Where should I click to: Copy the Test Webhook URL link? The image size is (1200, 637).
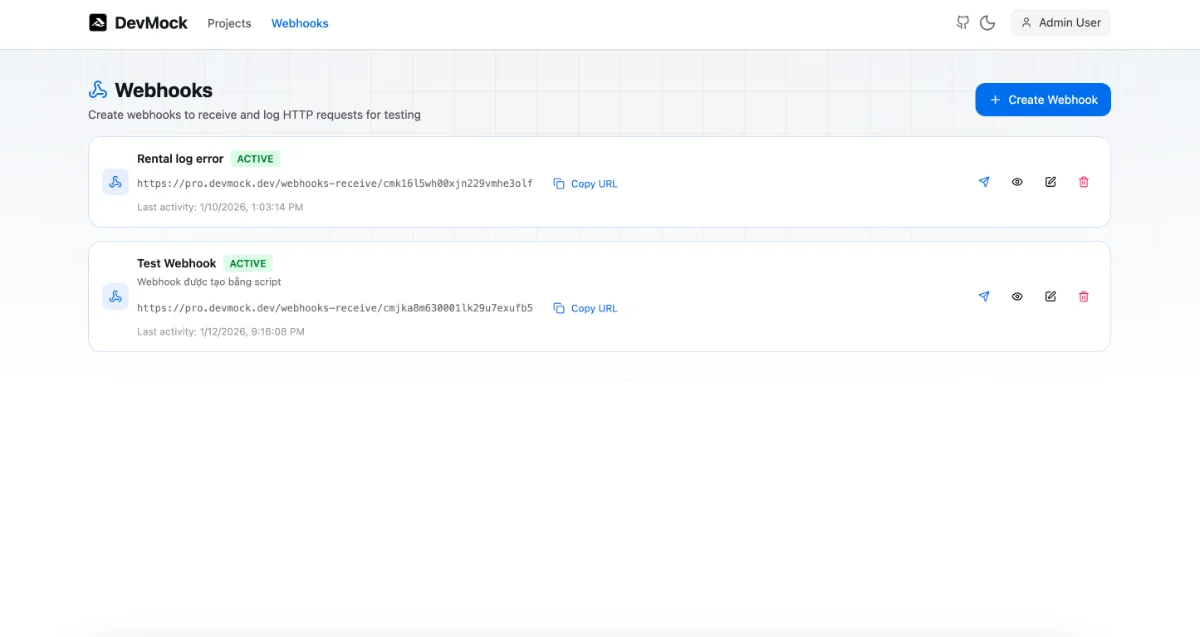(594, 308)
